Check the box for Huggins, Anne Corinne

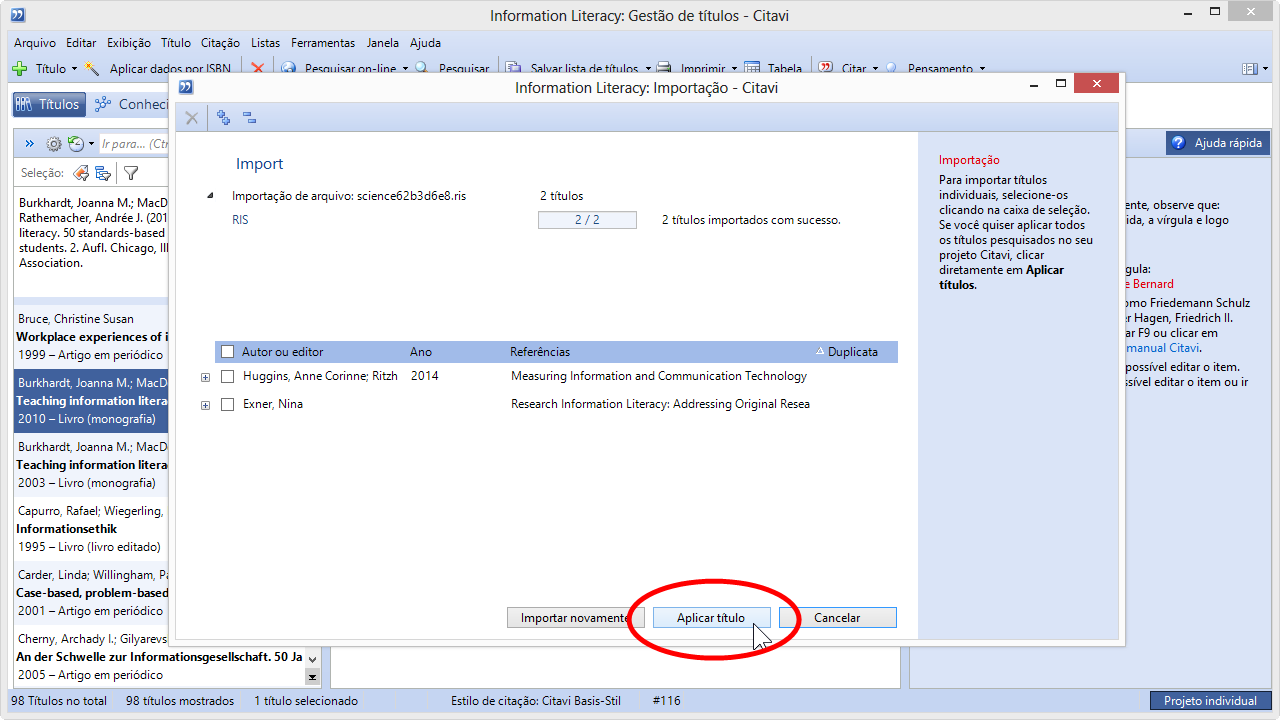point(228,376)
